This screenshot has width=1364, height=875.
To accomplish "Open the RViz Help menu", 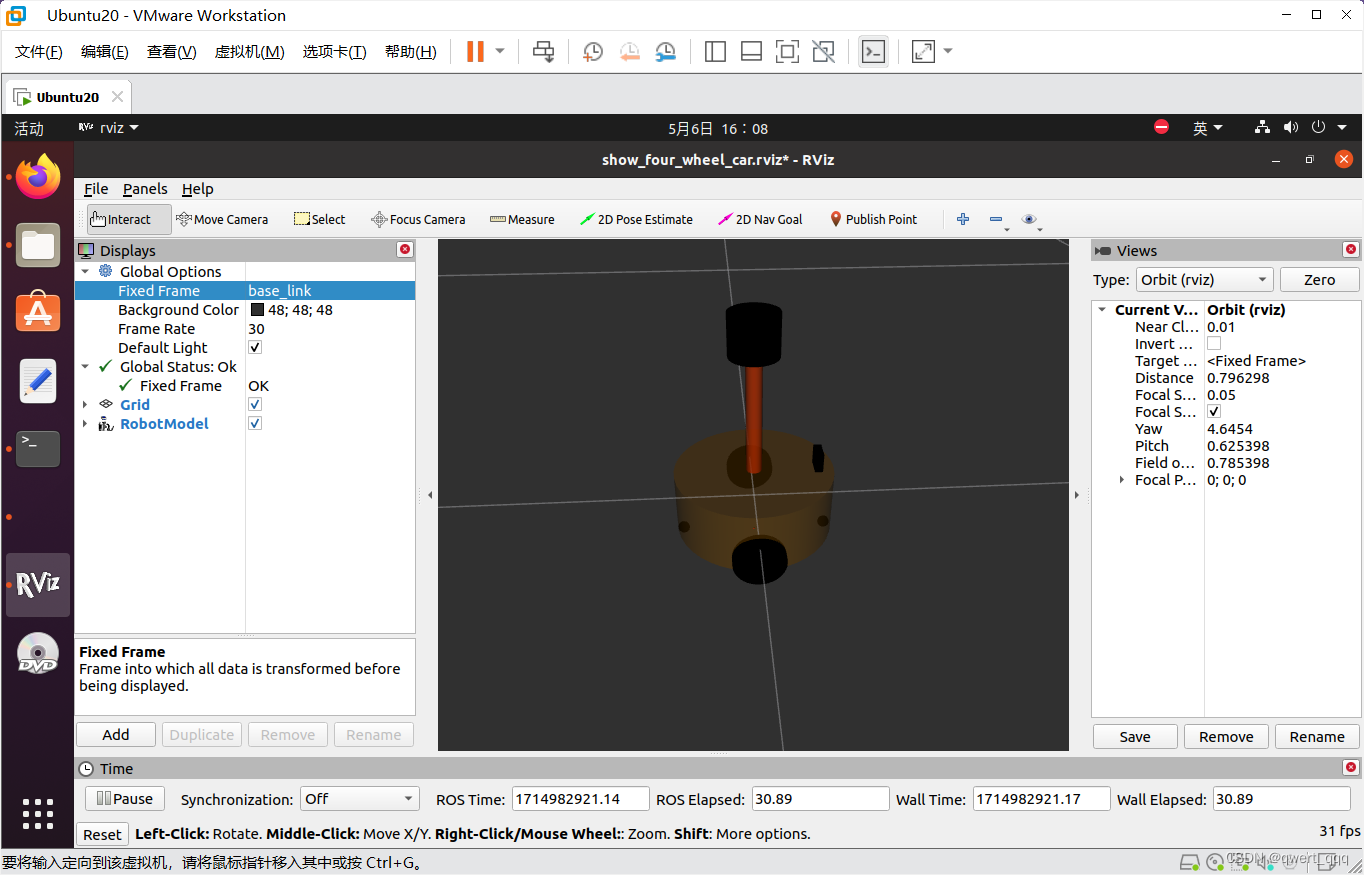I will point(198,189).
